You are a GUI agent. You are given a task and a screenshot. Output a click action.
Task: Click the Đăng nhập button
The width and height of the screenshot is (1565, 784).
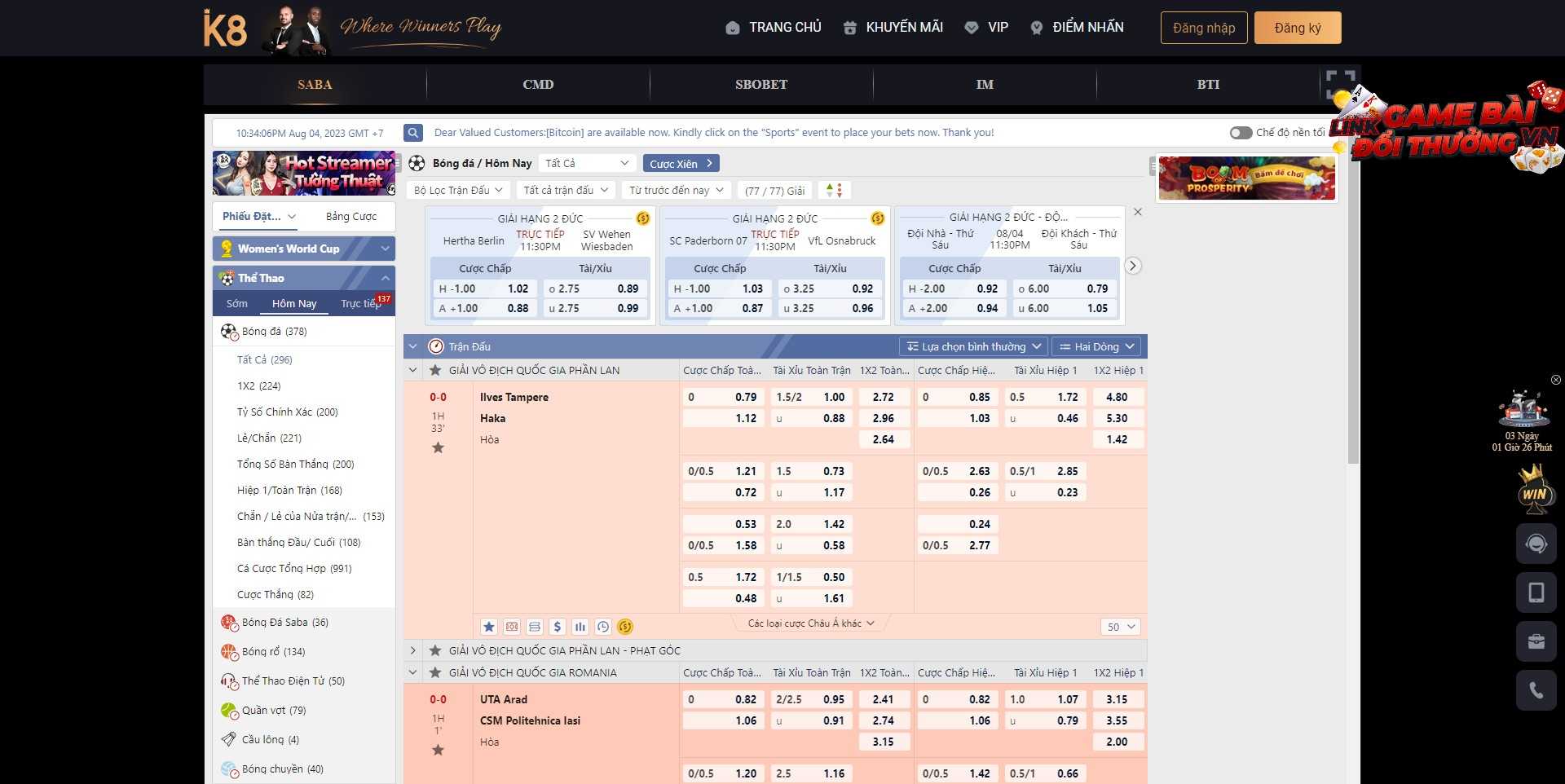[x=1204, y=28]
